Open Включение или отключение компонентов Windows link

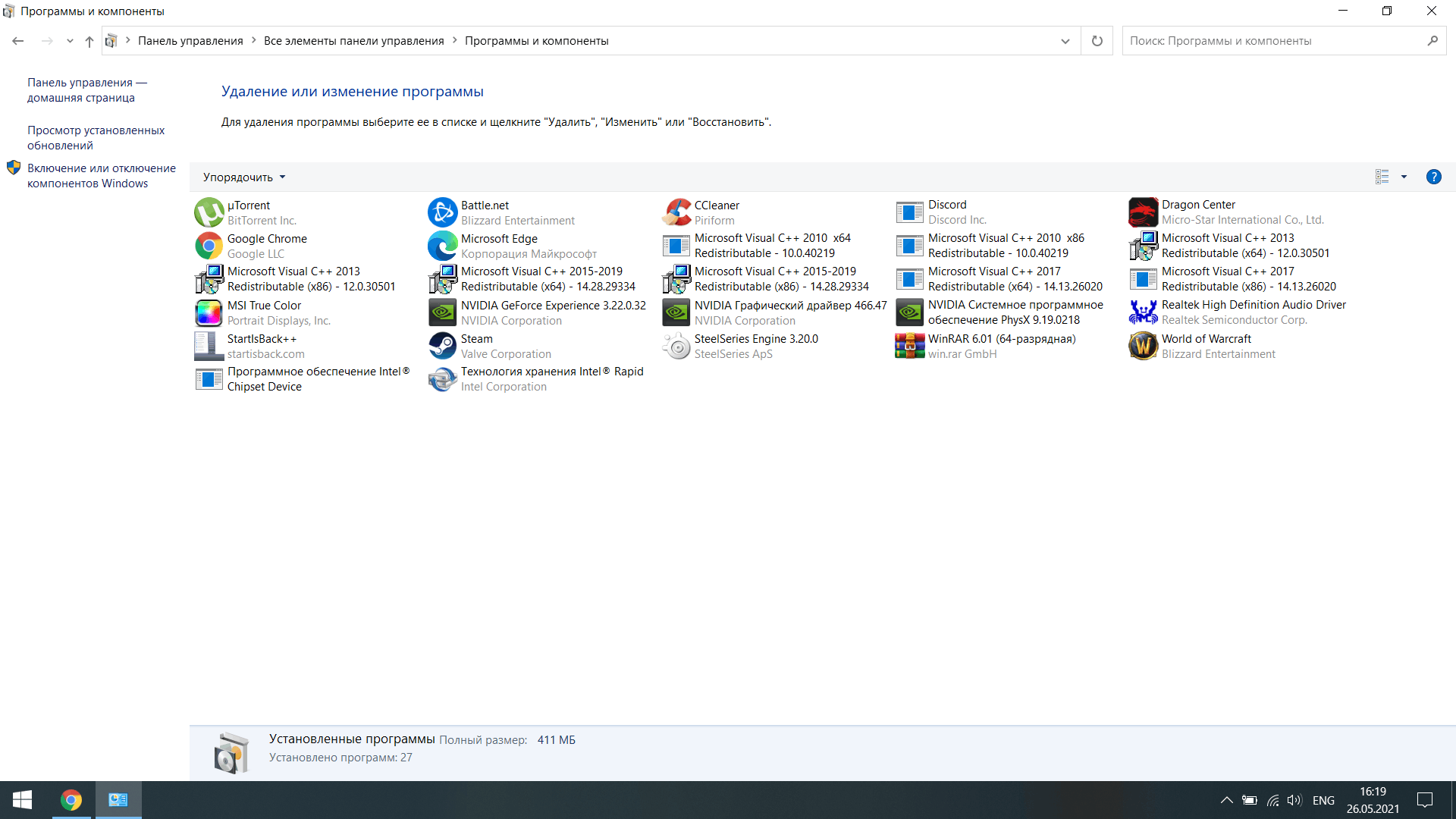(x=102, y=176)
